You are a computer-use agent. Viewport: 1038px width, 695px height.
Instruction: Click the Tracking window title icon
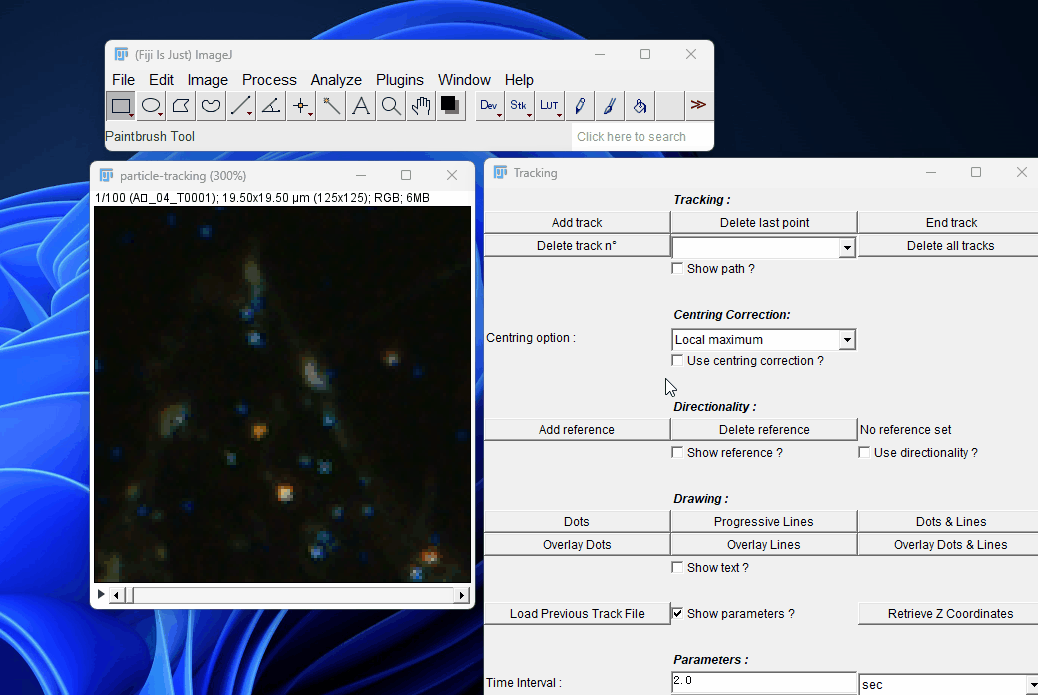(x=500, y=173)
